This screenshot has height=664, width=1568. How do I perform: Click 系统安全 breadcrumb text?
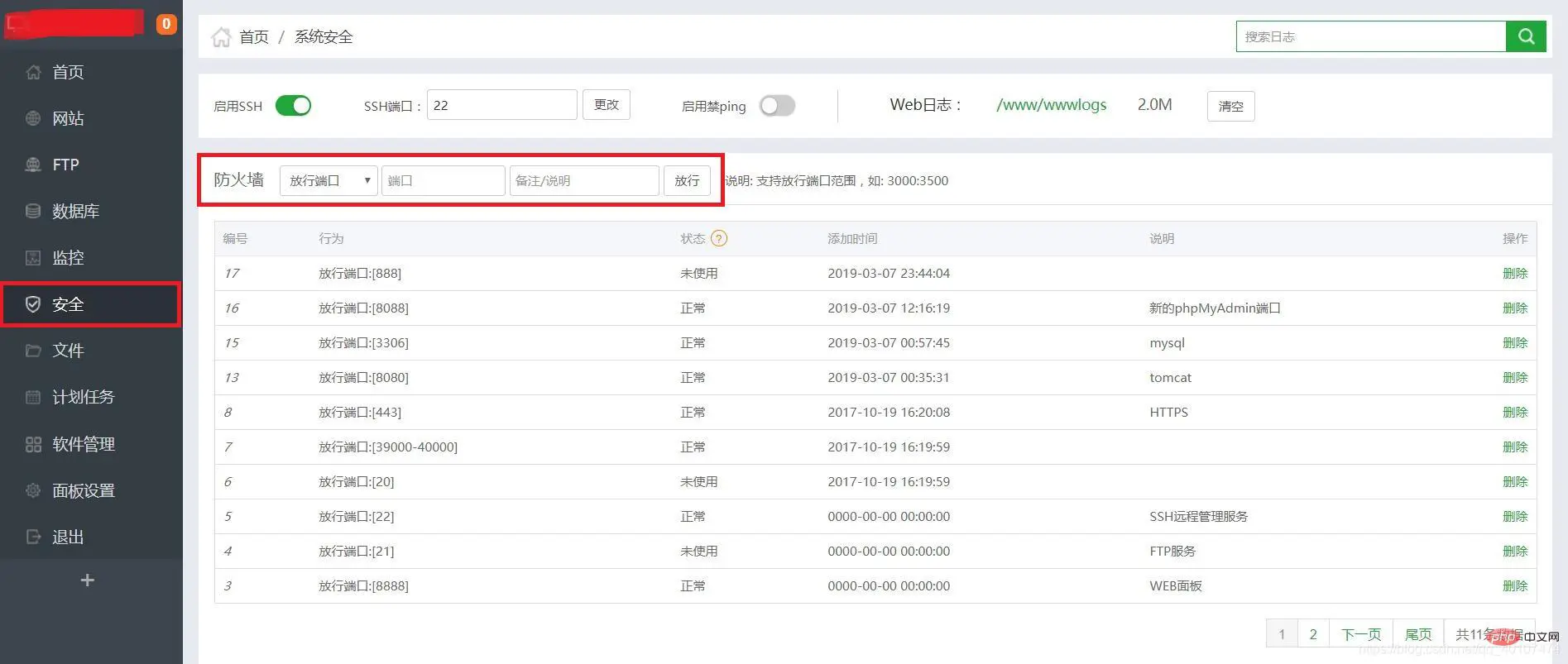324,37
